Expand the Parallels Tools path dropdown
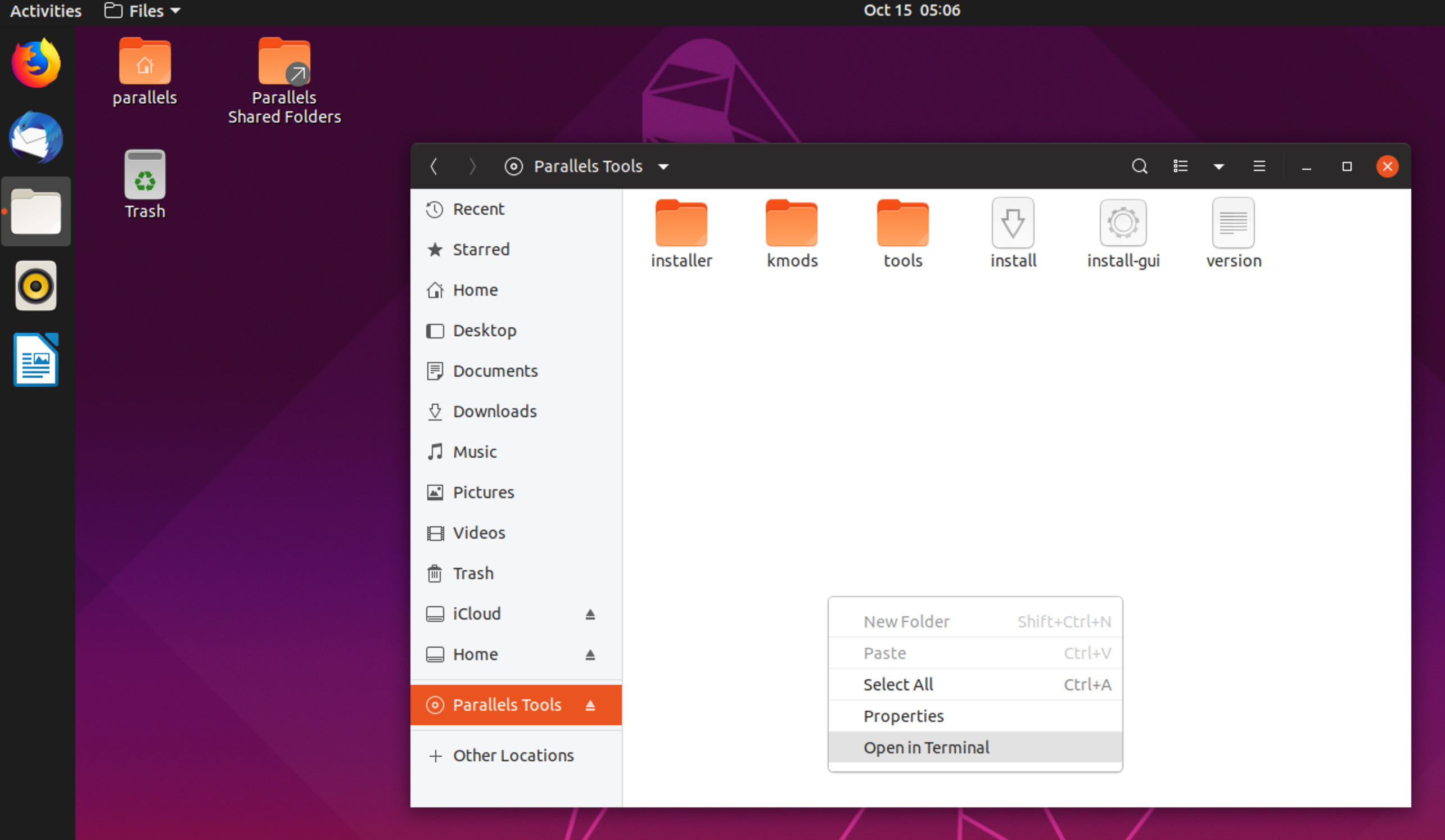Viewport: 1445px width, 840px height. point(663,167)
